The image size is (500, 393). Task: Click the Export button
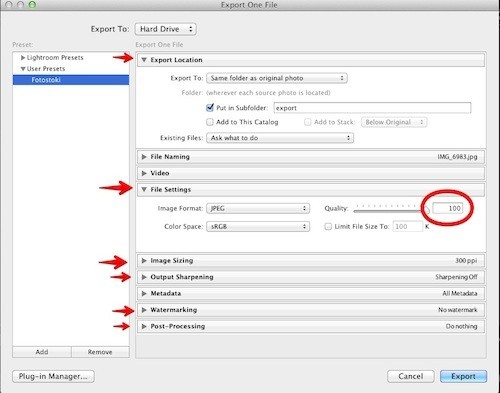coord(463,376)
